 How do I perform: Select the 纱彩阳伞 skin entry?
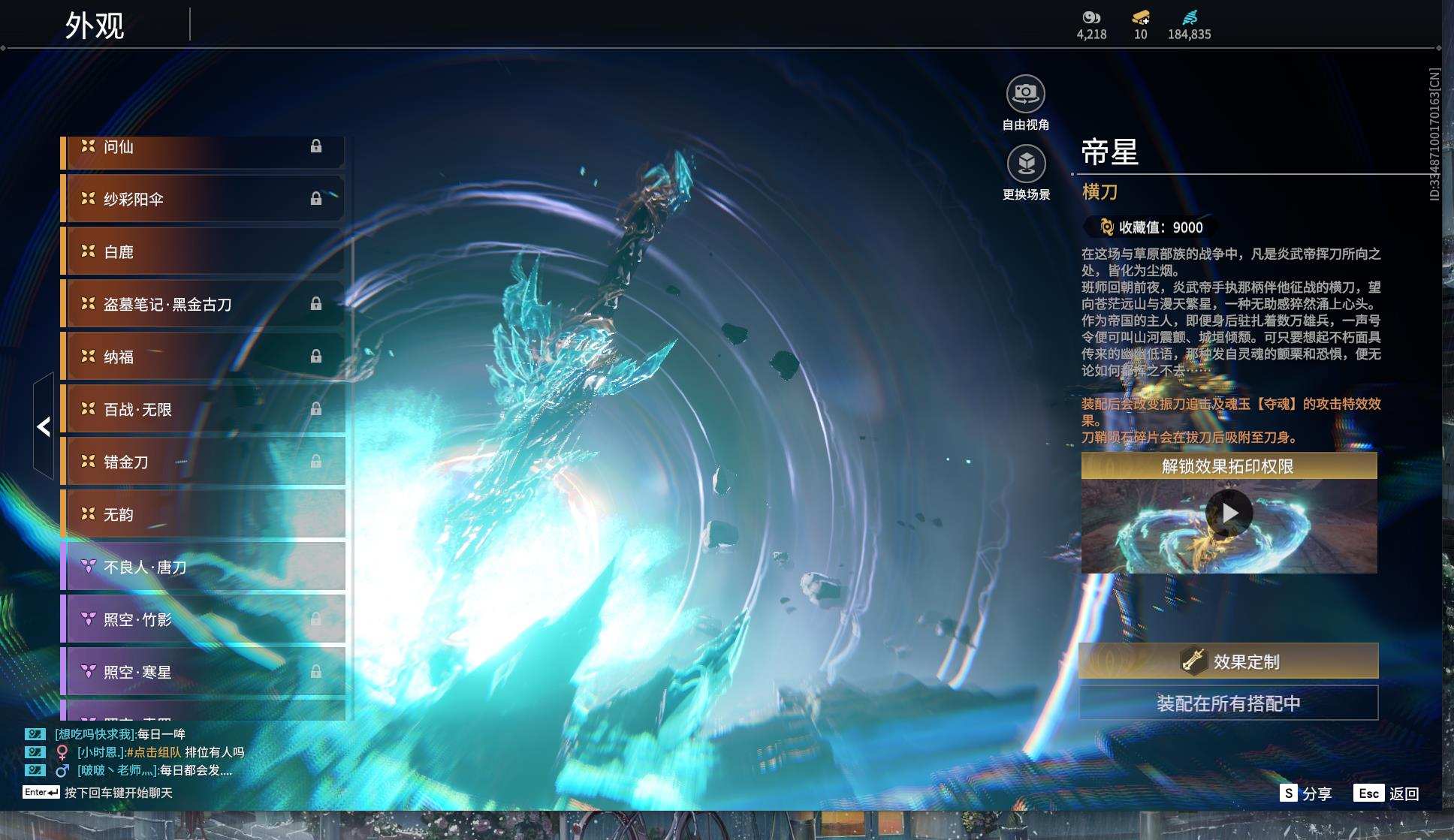[203, 198]
